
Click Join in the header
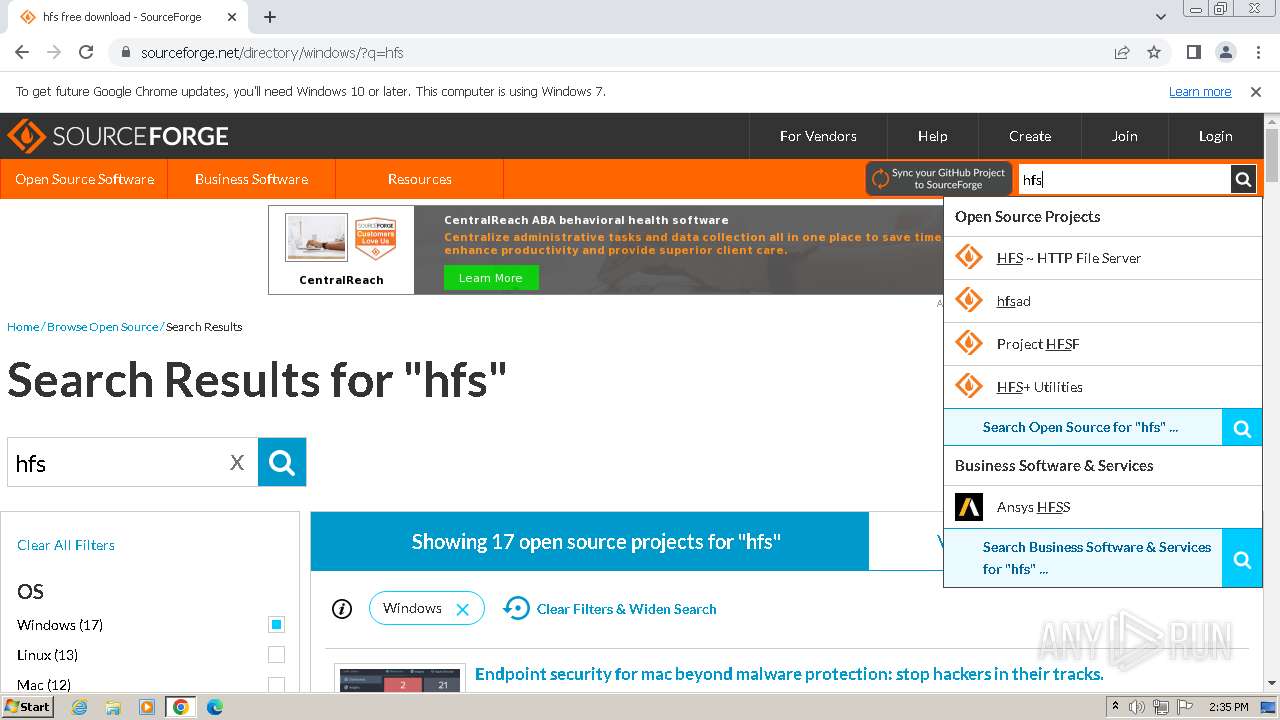point(1124,136)
